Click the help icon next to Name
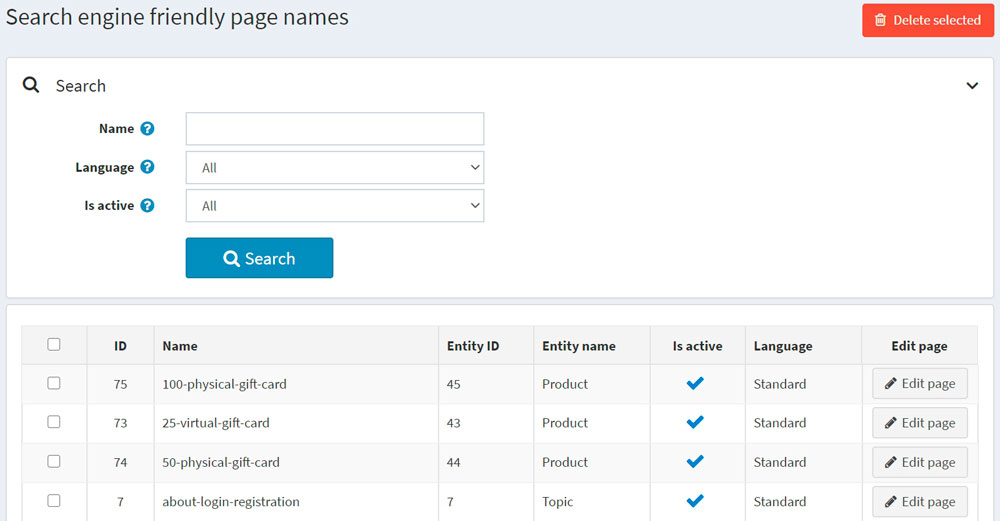1000x521 pixels. point(147,129)
